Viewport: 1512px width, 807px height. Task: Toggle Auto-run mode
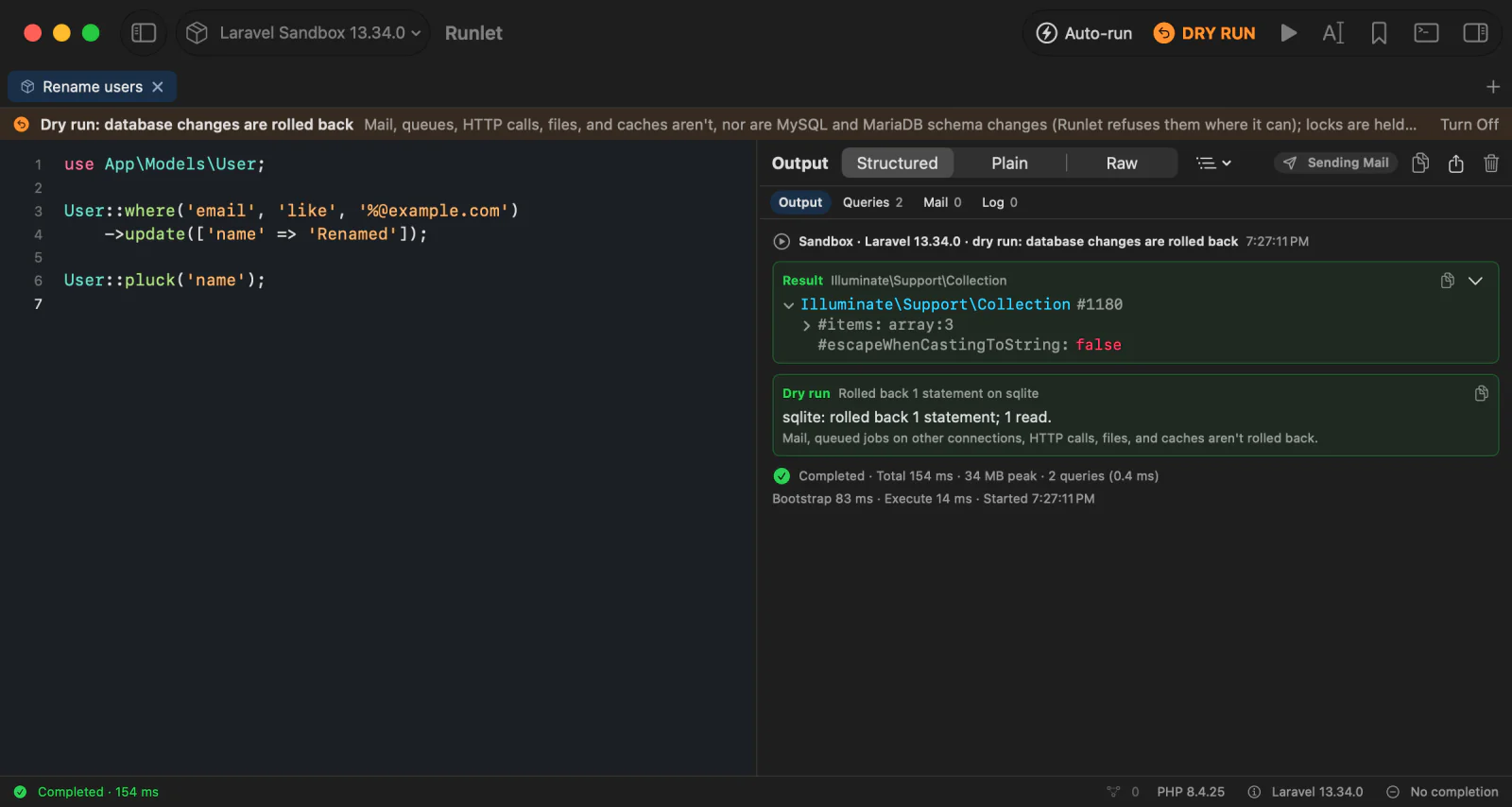point(1084,33)
